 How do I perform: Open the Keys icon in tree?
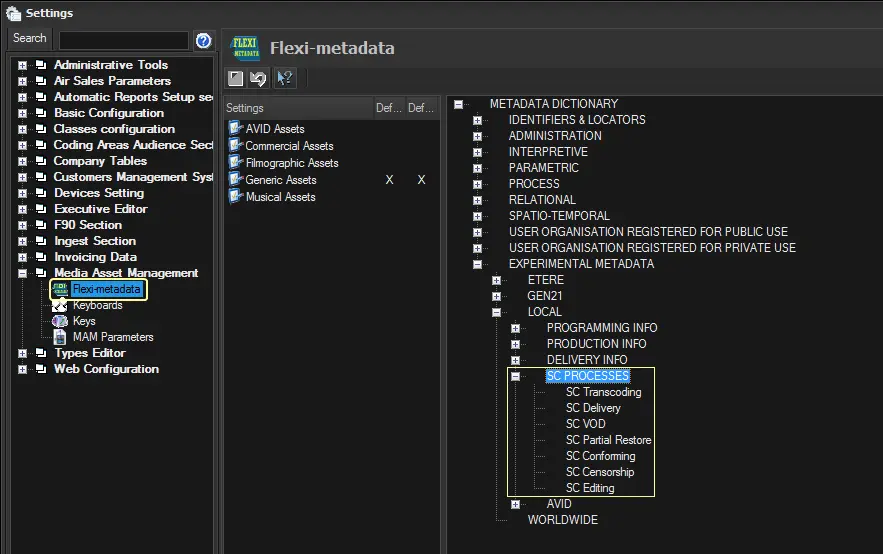[60, 321]
